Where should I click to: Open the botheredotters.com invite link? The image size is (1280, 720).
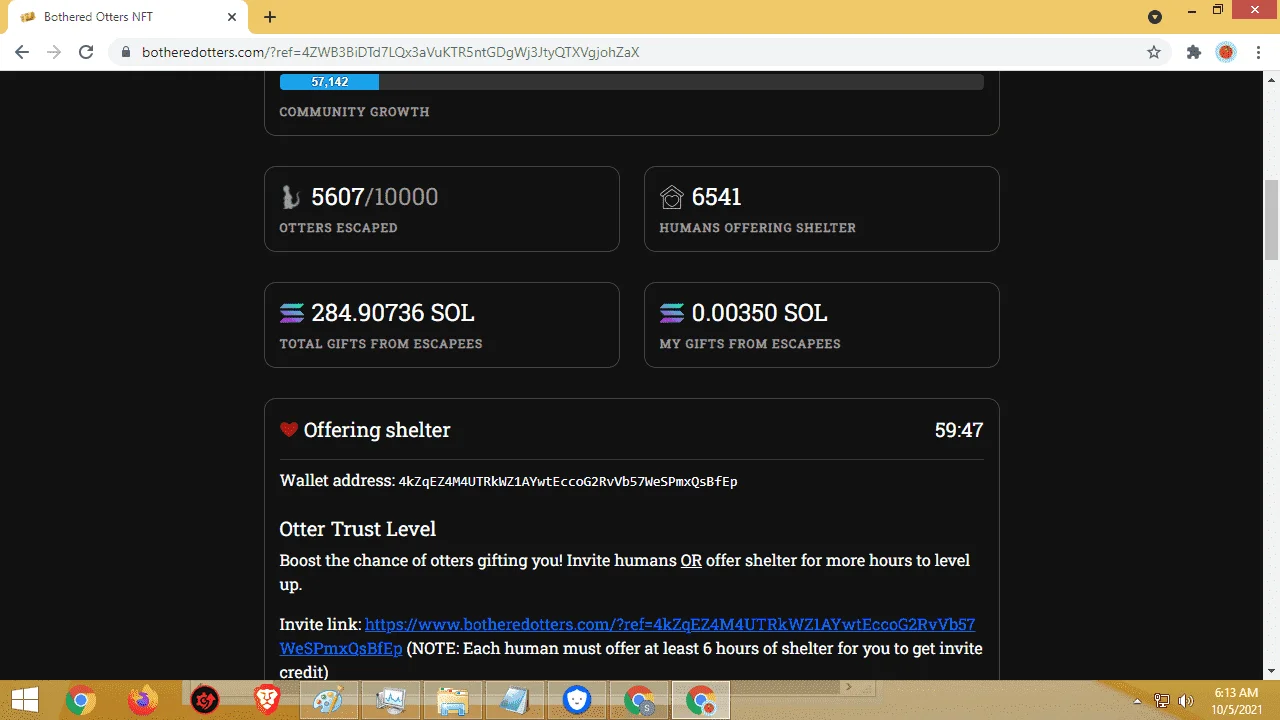pos(627,636)
